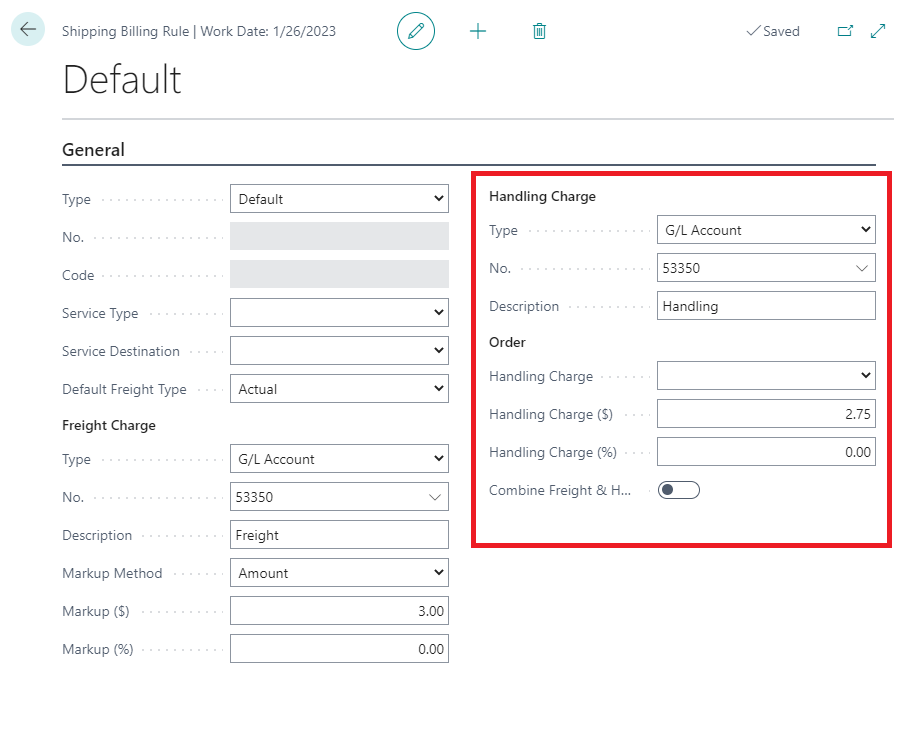The width and height of the screenshot is (902, 730).
Task: Open the Markup Method dropdown
Action: pos(339,573)
